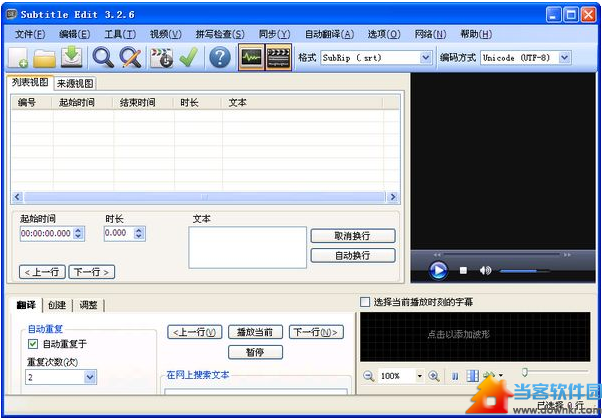
Task: Open the 同步(Y) menu
Action: [274, 34]
